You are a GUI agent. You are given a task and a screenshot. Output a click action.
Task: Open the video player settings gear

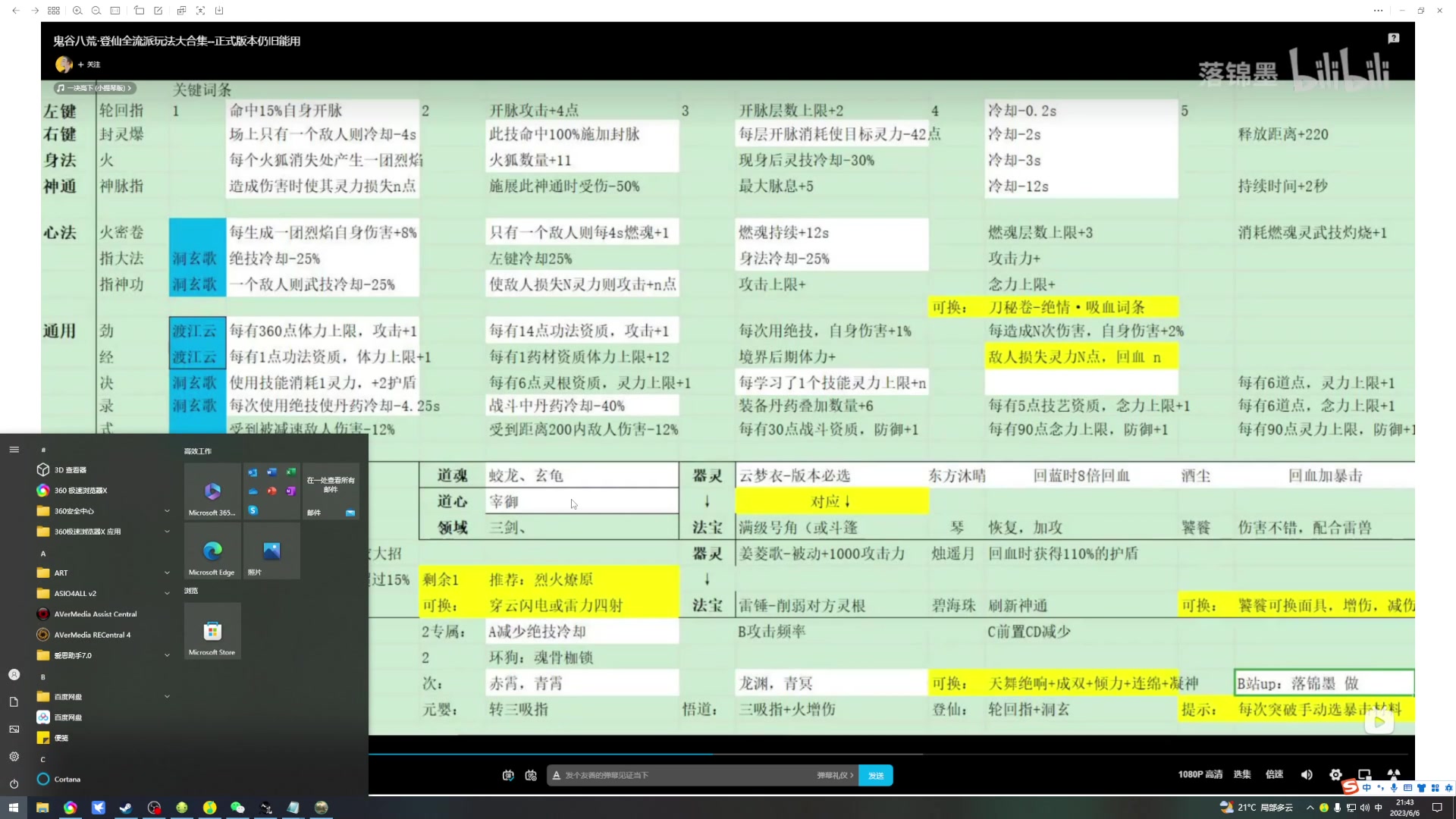[1335, 774]
